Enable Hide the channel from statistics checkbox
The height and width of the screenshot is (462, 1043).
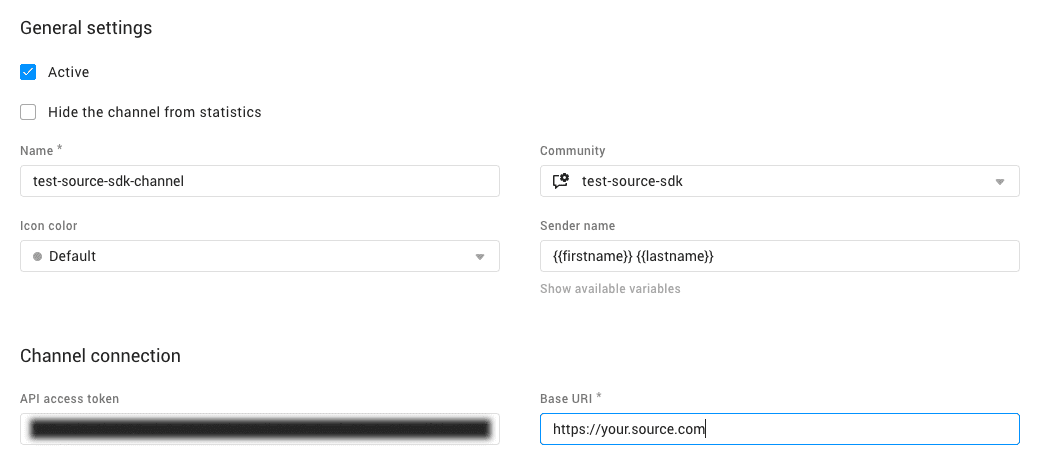pyautogui.click(x=28, y=112)
